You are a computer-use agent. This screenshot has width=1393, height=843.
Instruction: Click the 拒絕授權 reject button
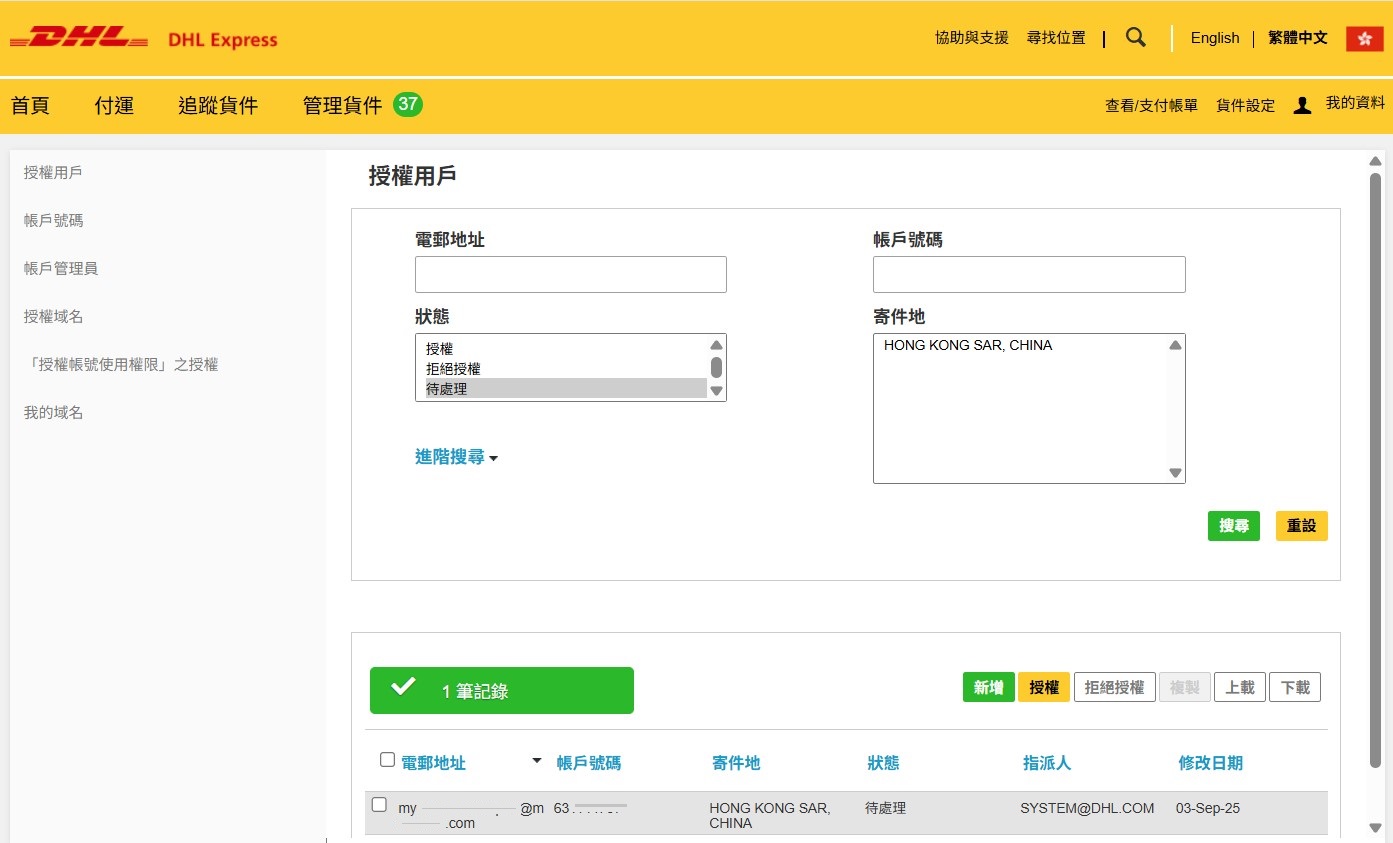[1115, 687]
